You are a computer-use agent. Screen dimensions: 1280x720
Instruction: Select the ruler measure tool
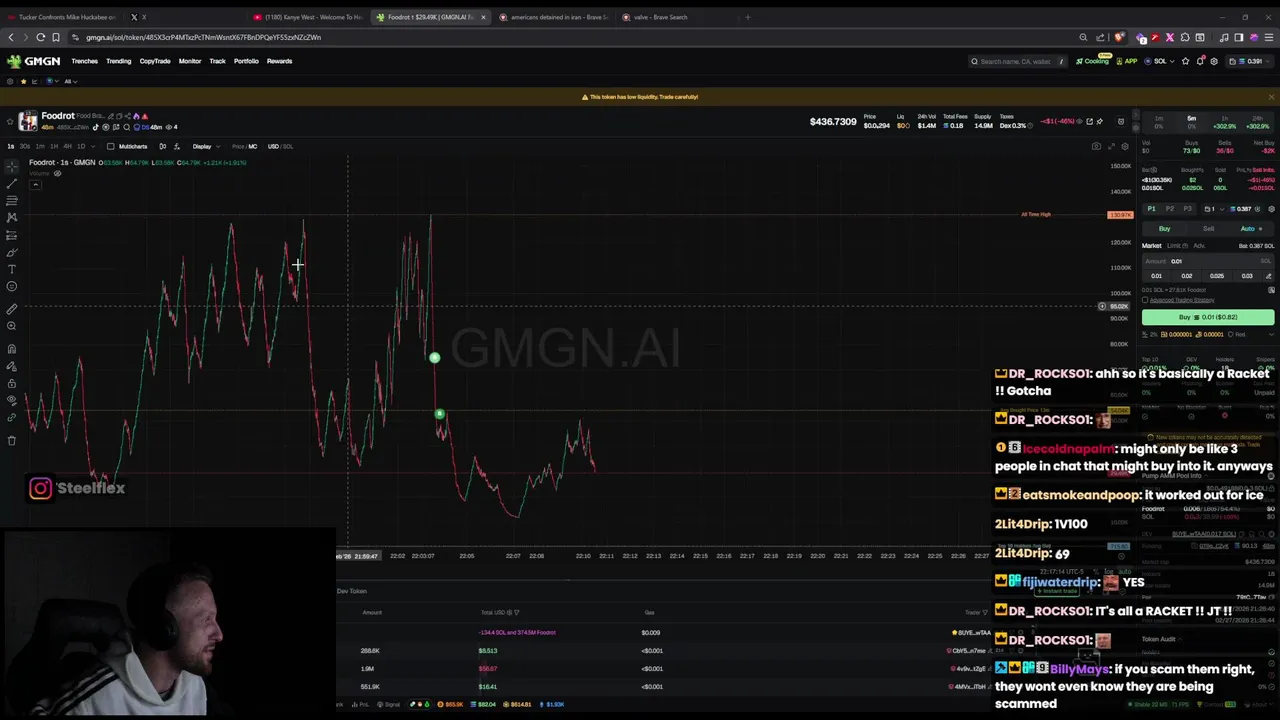11,309
